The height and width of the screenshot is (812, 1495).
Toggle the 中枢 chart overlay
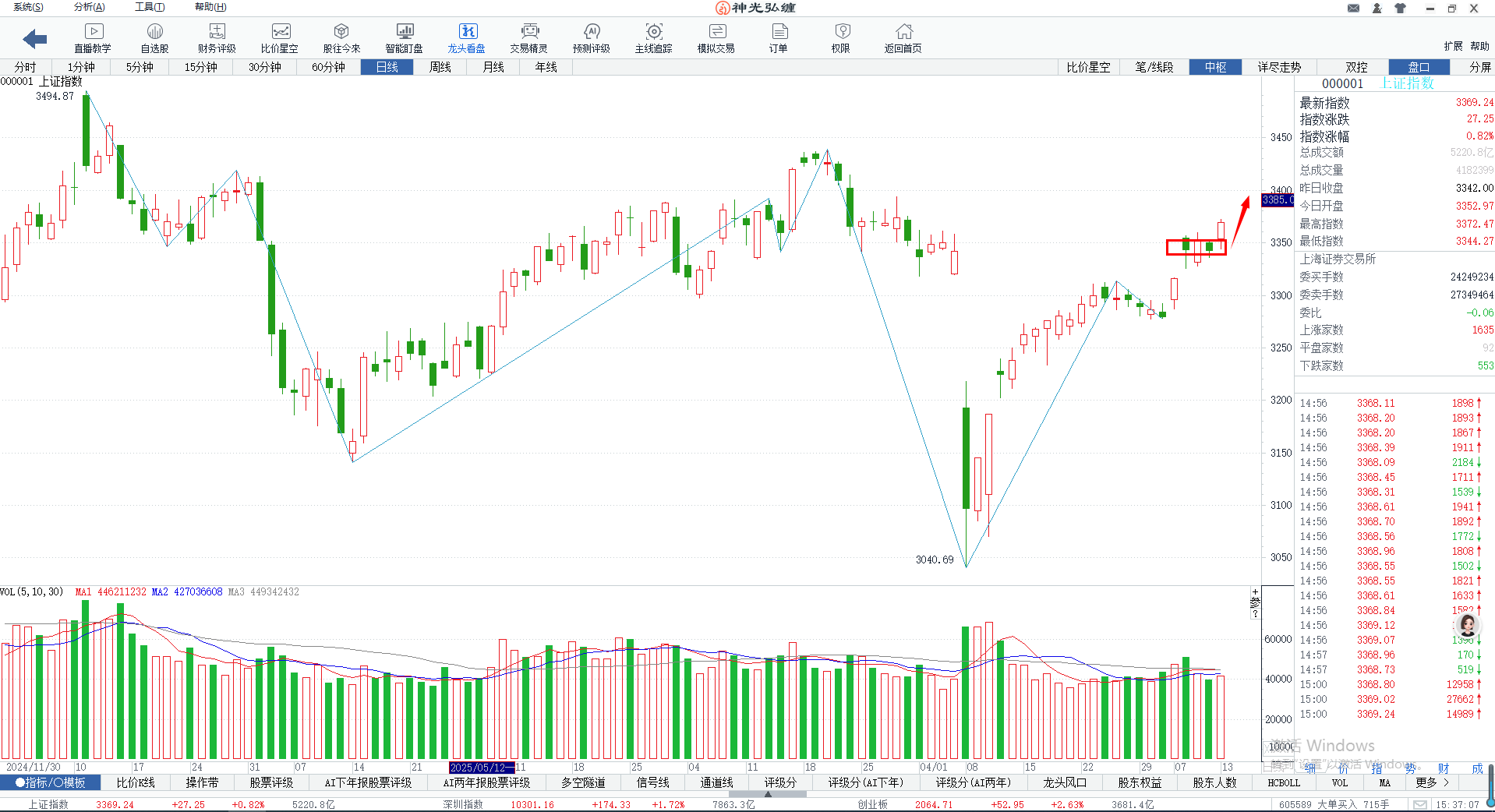pyautogui.click(x=1215, y=67)
